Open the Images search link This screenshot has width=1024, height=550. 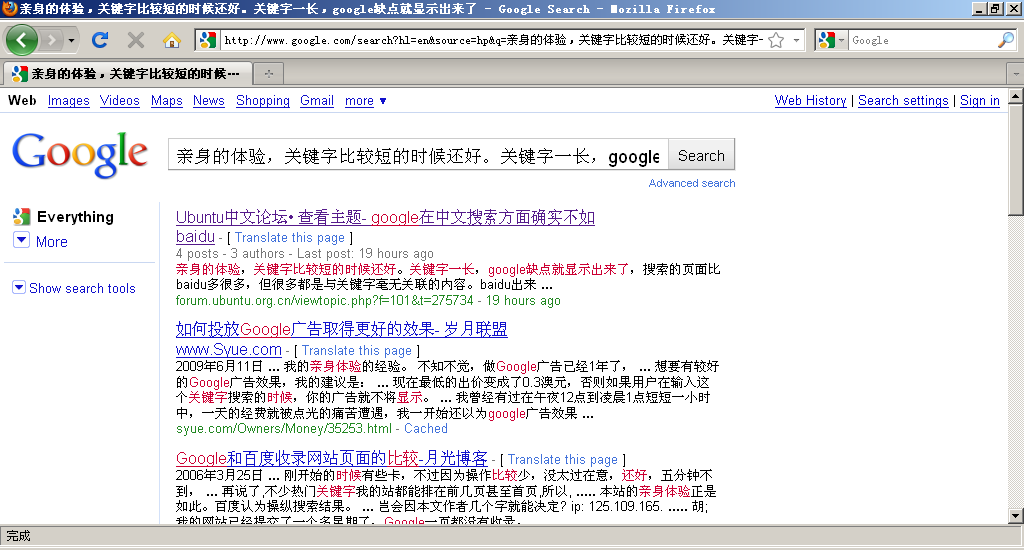point(69,101)
